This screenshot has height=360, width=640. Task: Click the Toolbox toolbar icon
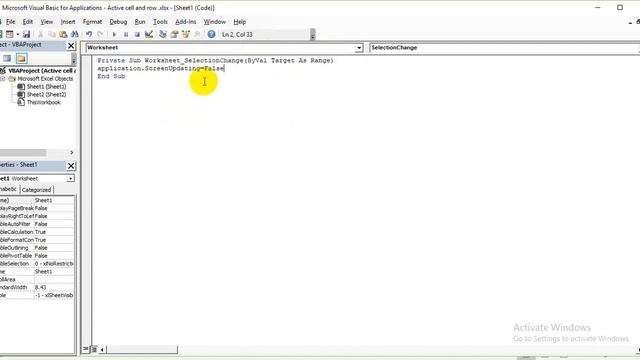pyautogui.click(x=197, y=35)
